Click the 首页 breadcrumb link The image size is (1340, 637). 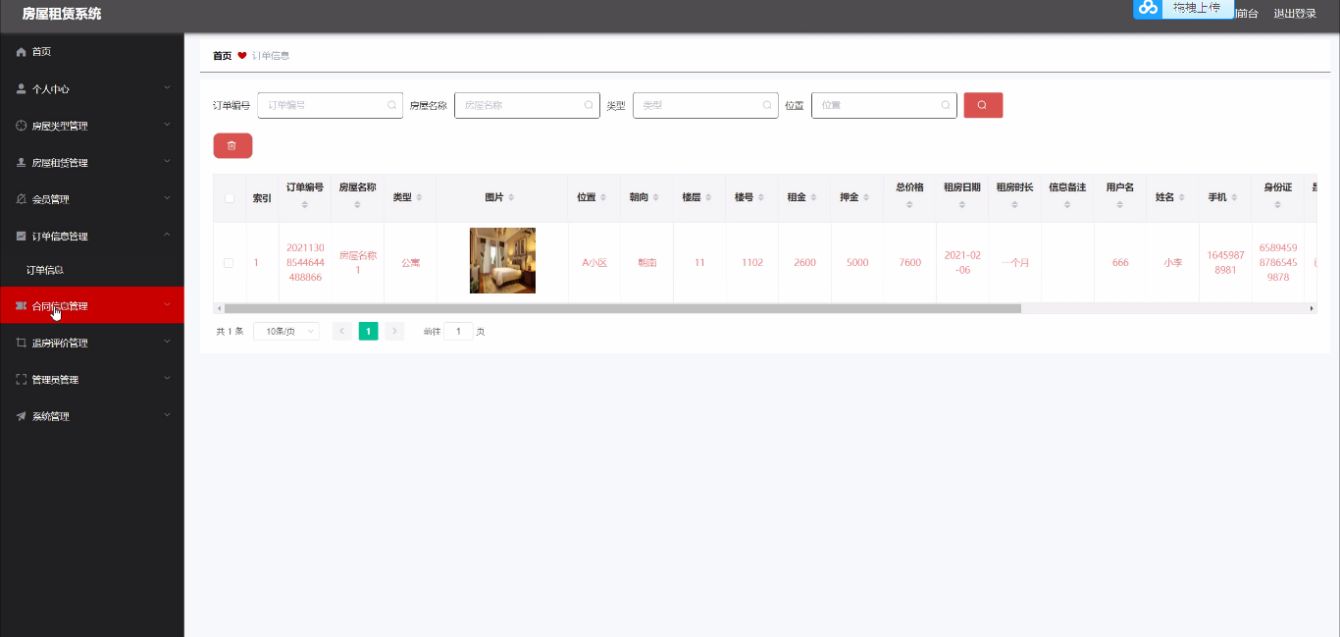click(222, 56)
